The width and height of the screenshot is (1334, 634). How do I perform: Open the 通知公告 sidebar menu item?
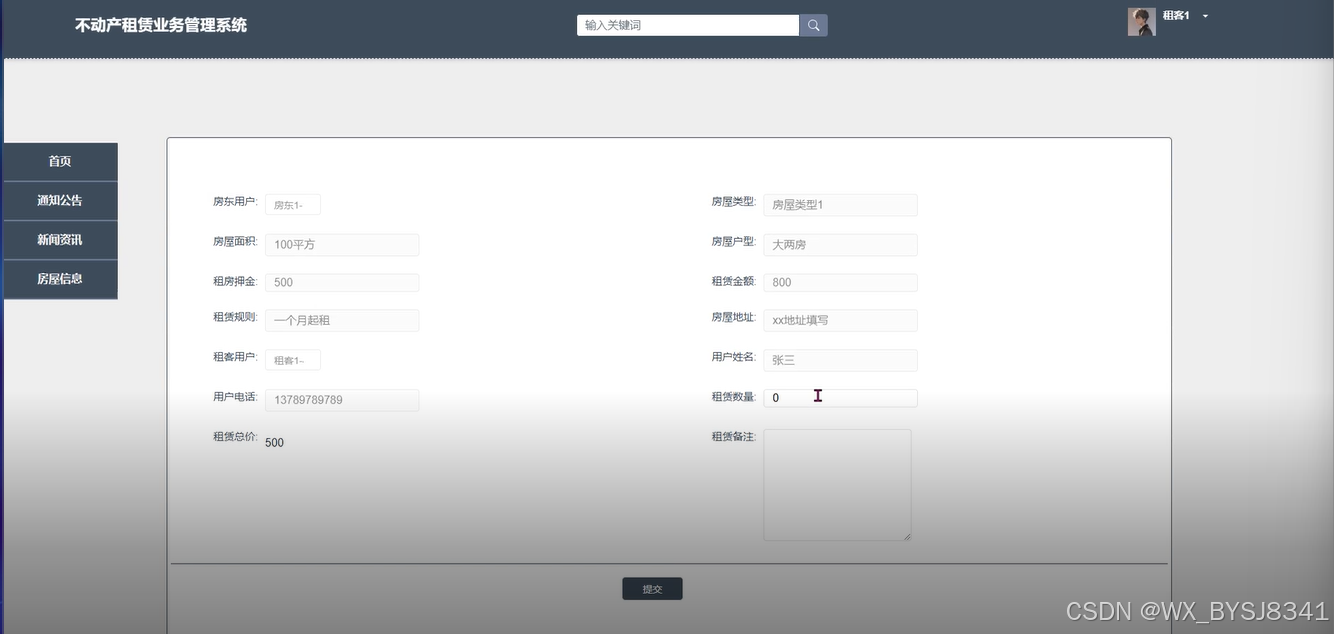[x=60, y=200]
